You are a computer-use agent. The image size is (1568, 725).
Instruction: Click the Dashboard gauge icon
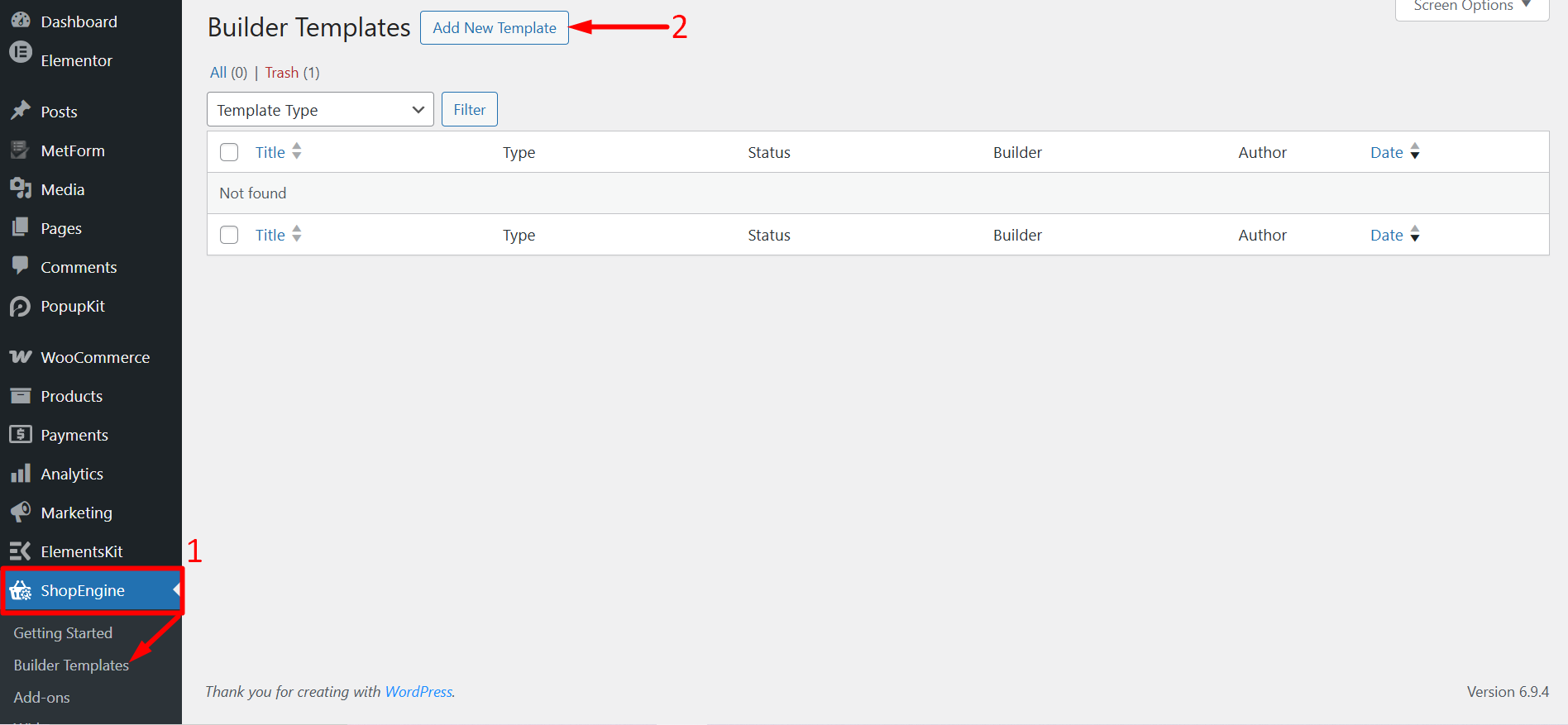(21, 21)
